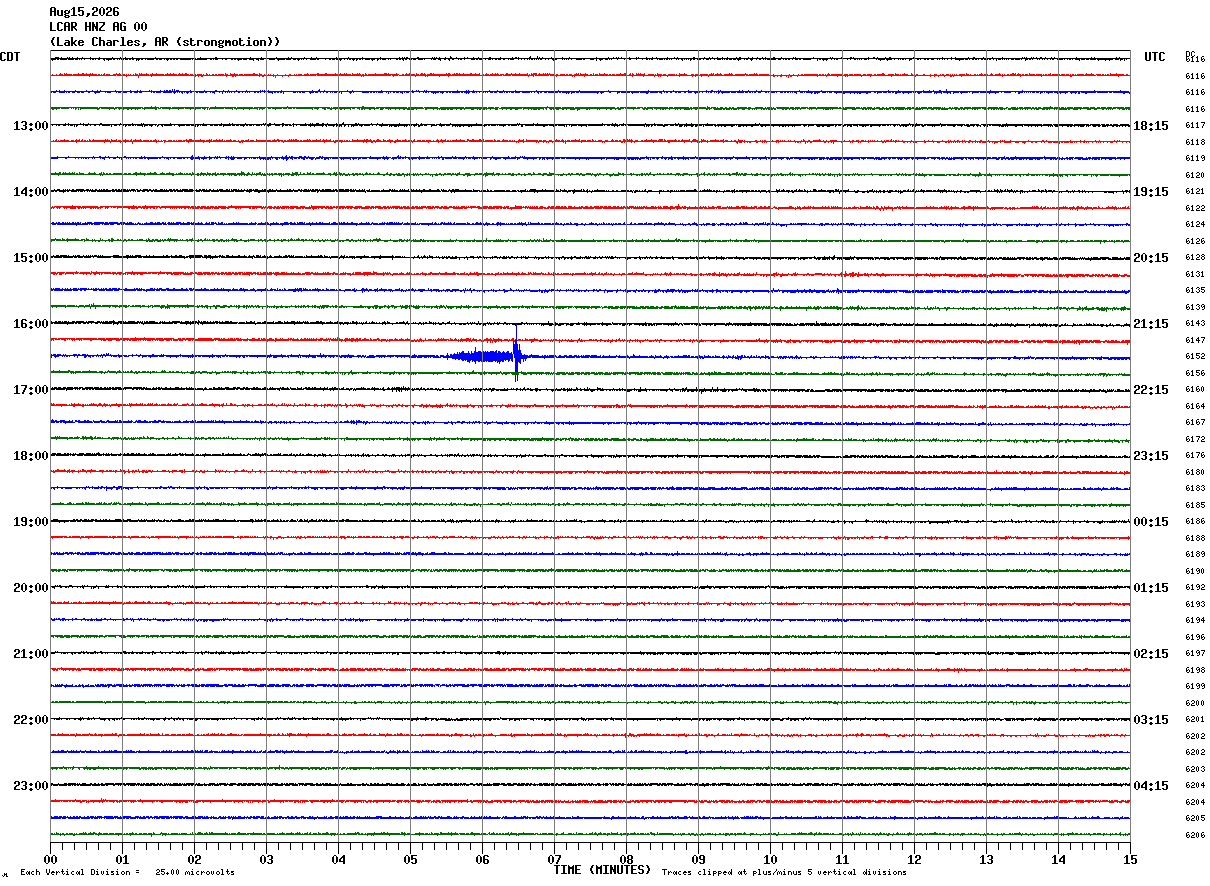Click the 00 minute tick on time axis
This screenshot has width=1210, height=886.
tap(51, 859)
